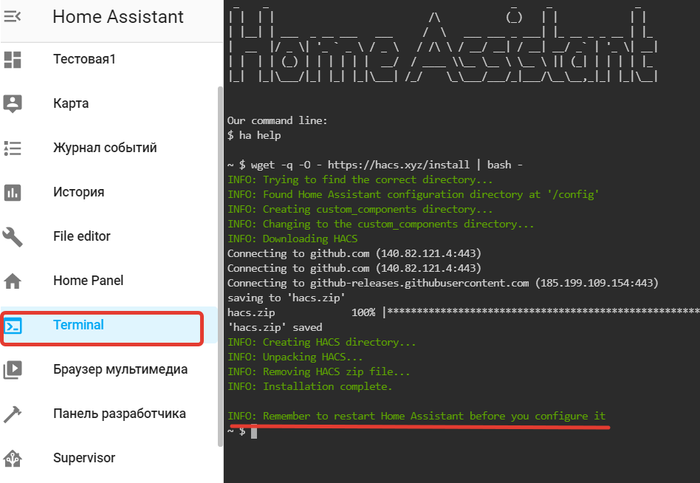The height and width of the screenshot is (483, 700).
Task: Click the Журнал событий list icon
Action: tap(13, 148)
